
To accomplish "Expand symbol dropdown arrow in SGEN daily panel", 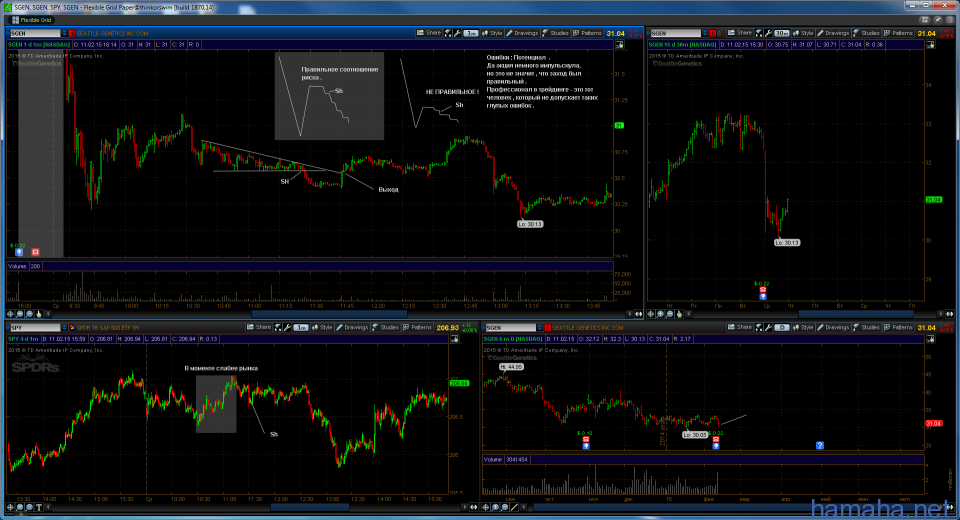I will coord(540,328).
